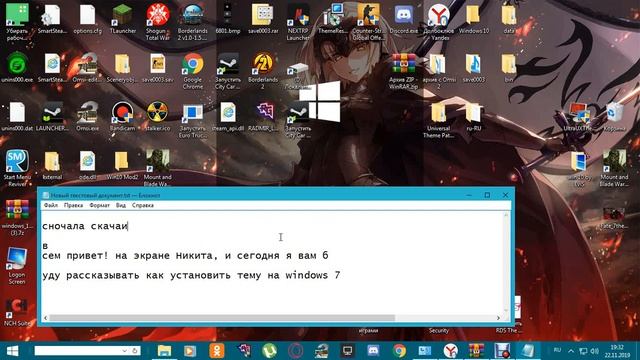The height and width of the screenshot is (360, 640).
Task: Click the refresh button beside taskbar field
Action: click(135, 351)
